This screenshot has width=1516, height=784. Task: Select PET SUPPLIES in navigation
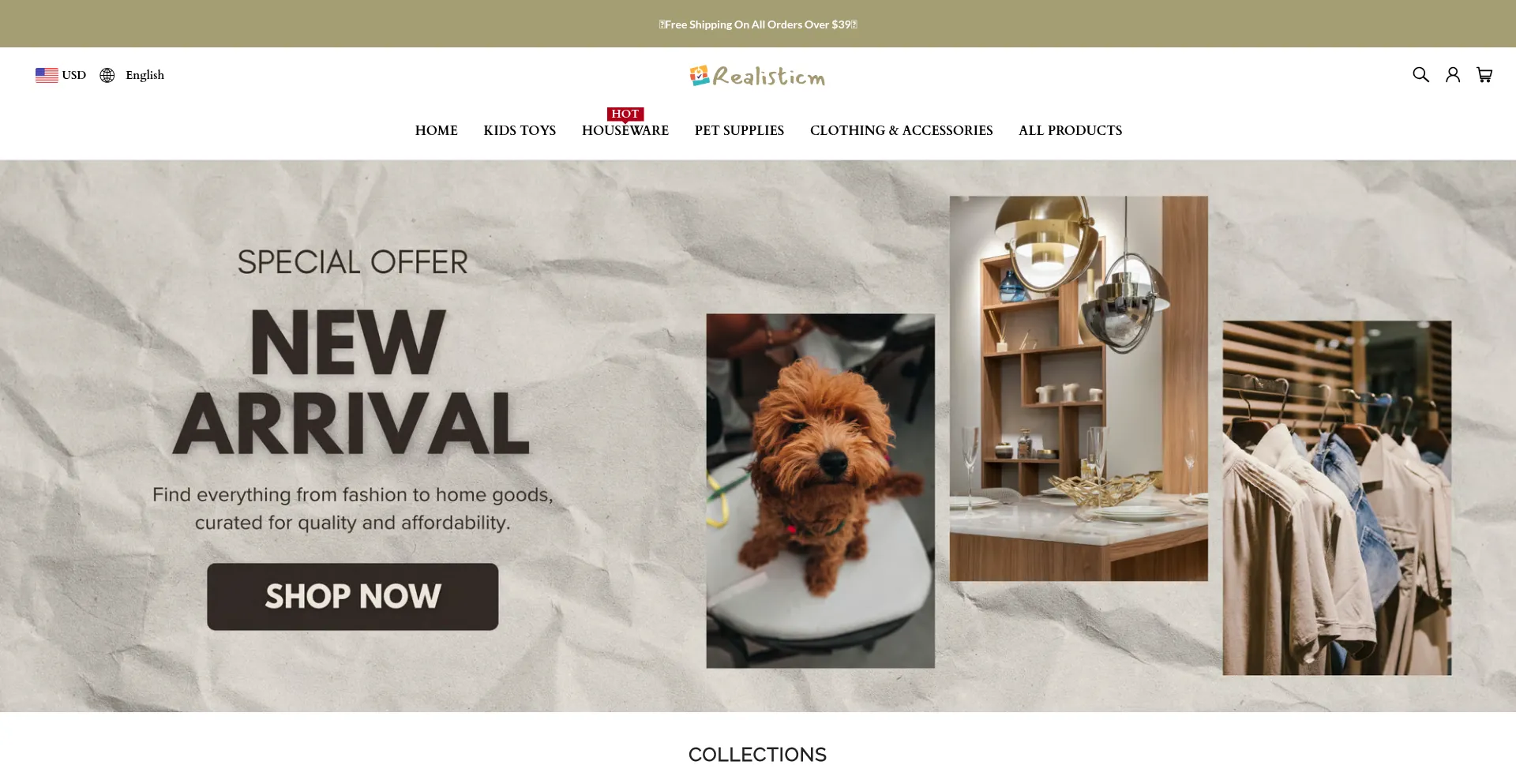coord(739,130)
